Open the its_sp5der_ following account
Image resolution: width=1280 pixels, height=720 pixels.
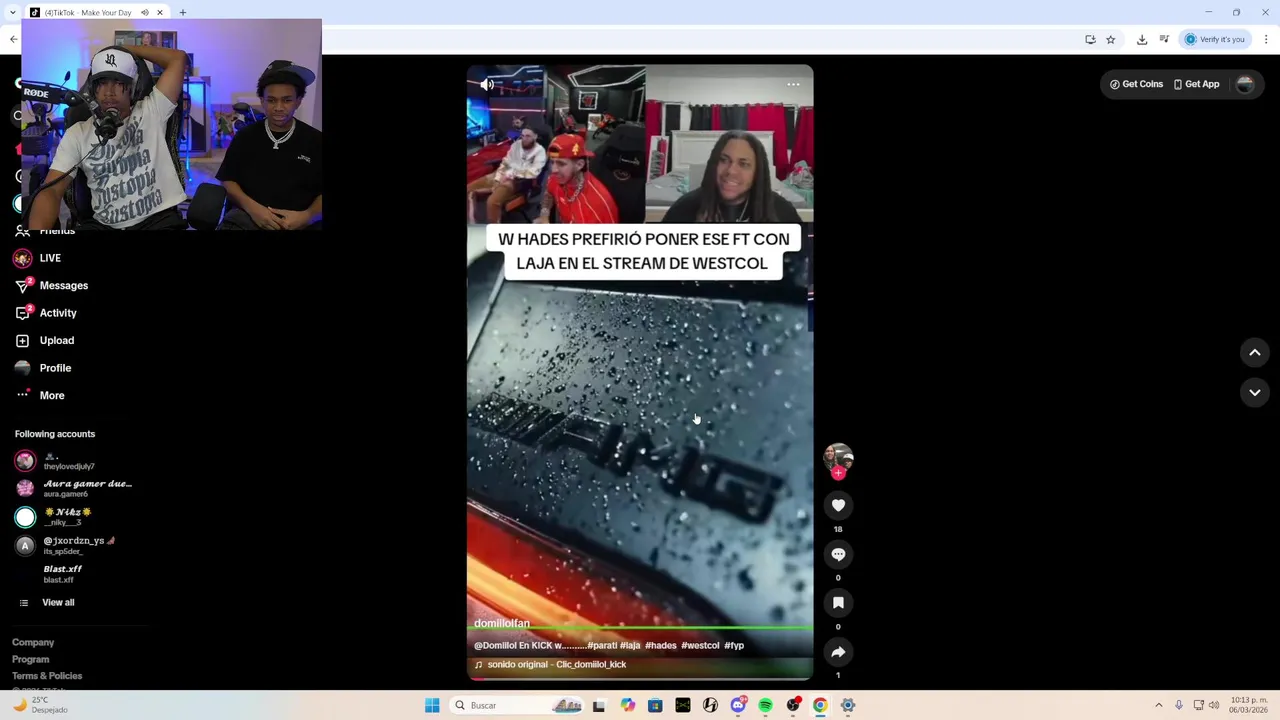pyautogui.click(x=65, y=545)
